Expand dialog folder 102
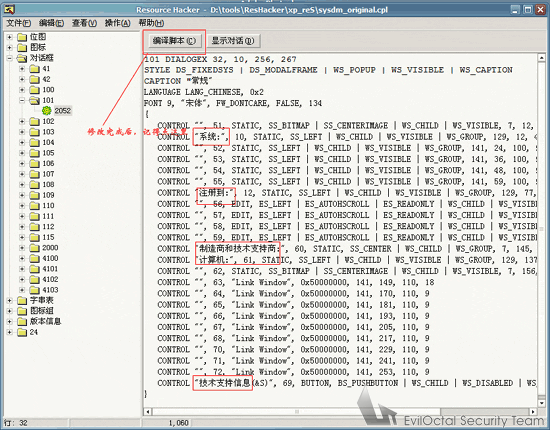550x430 pixels. click(22, 121)
